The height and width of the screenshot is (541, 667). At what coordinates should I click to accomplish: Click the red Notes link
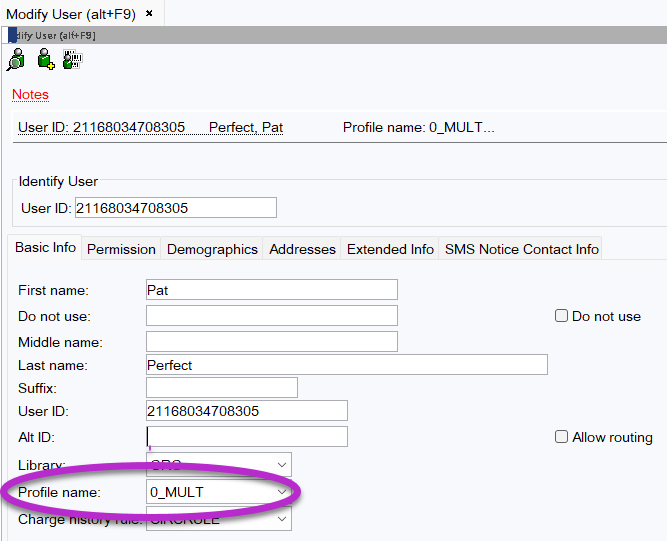(30, 94)
